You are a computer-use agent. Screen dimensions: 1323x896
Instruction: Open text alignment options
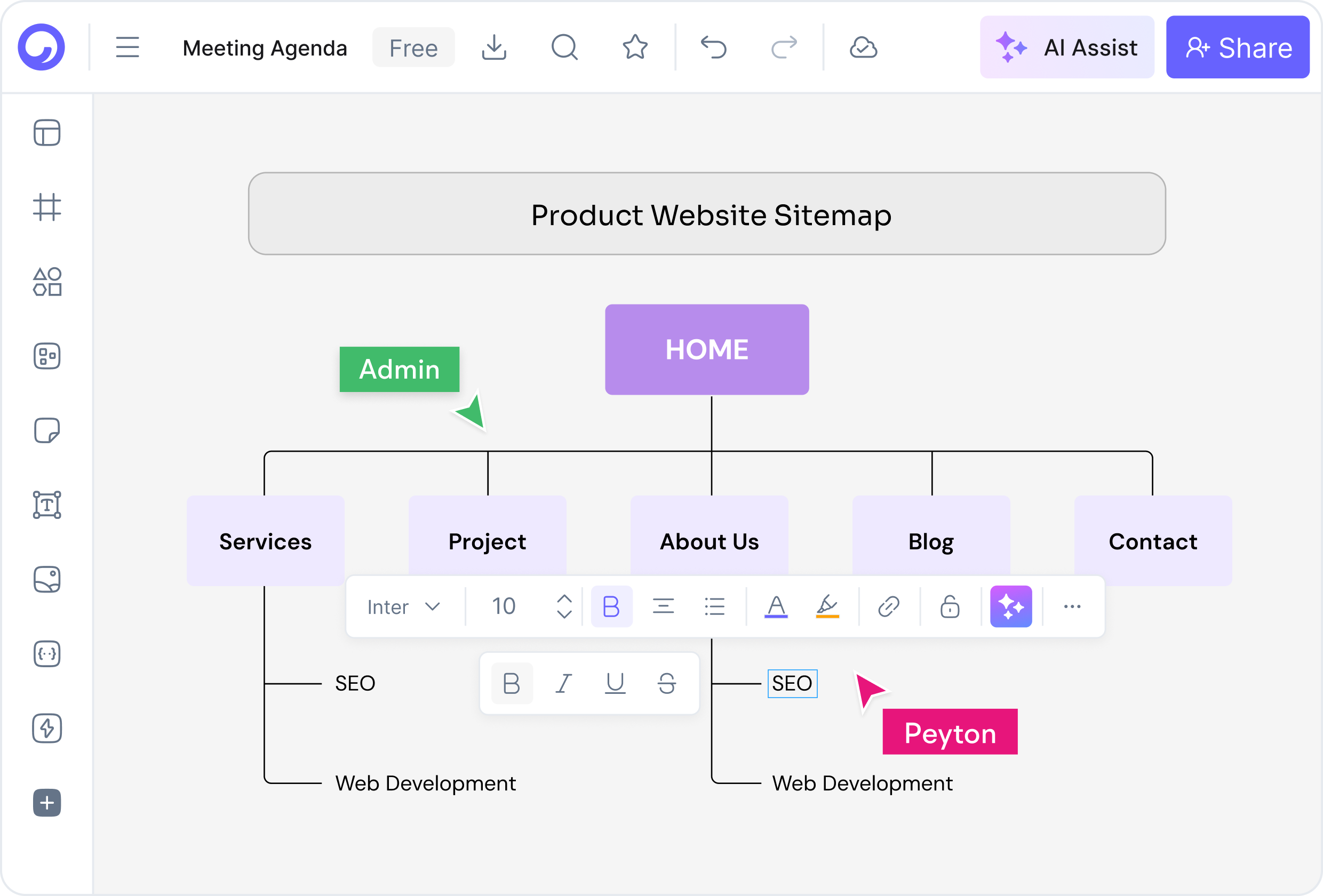point(663,607)
